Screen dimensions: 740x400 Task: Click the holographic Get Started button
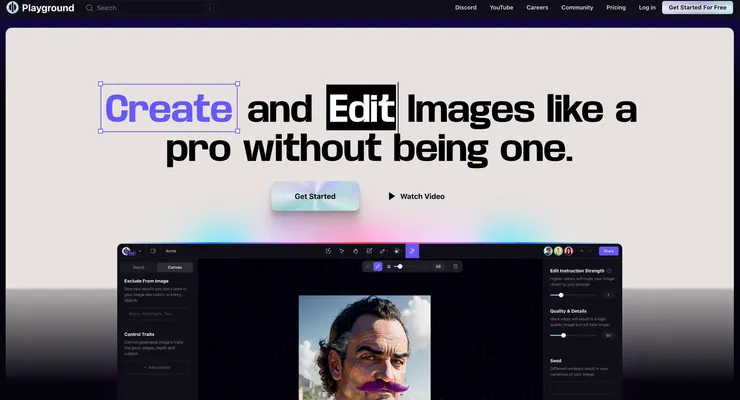(315, 196)
